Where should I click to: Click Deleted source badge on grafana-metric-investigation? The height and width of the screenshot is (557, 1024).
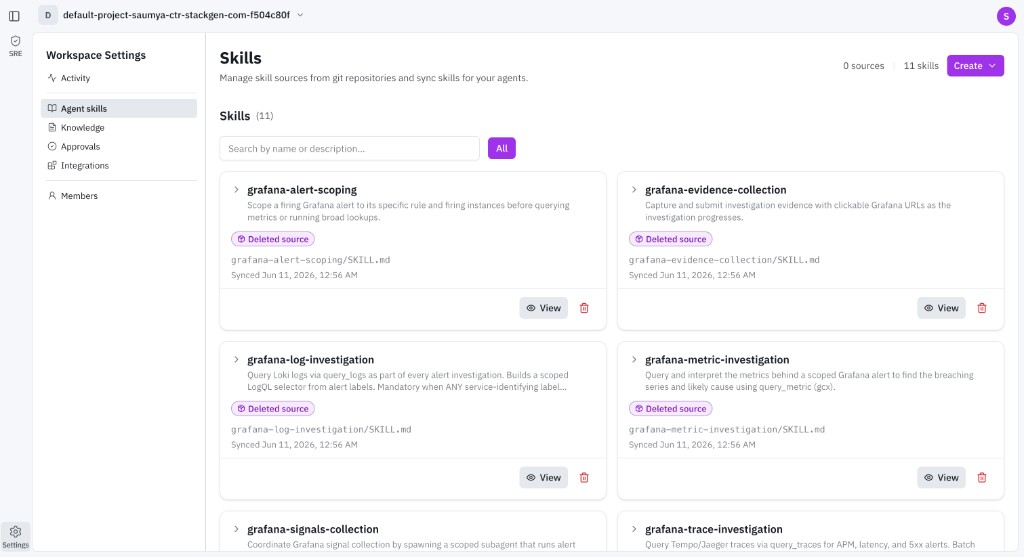coord(671,409)
